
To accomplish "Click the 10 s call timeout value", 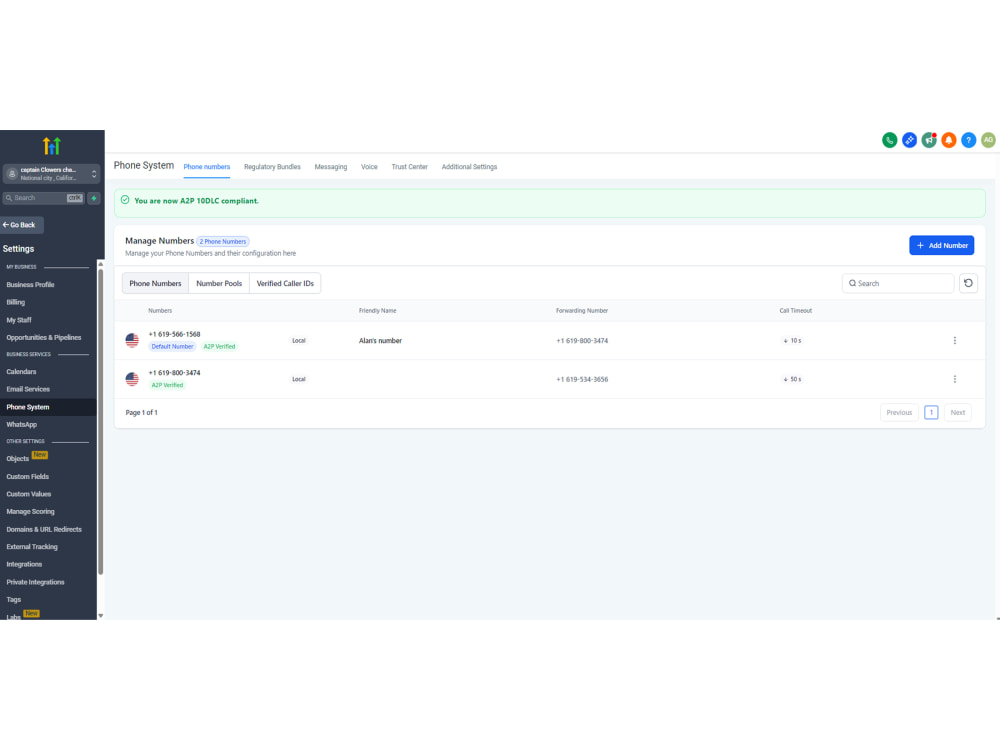I will click(x=792, y=341).
